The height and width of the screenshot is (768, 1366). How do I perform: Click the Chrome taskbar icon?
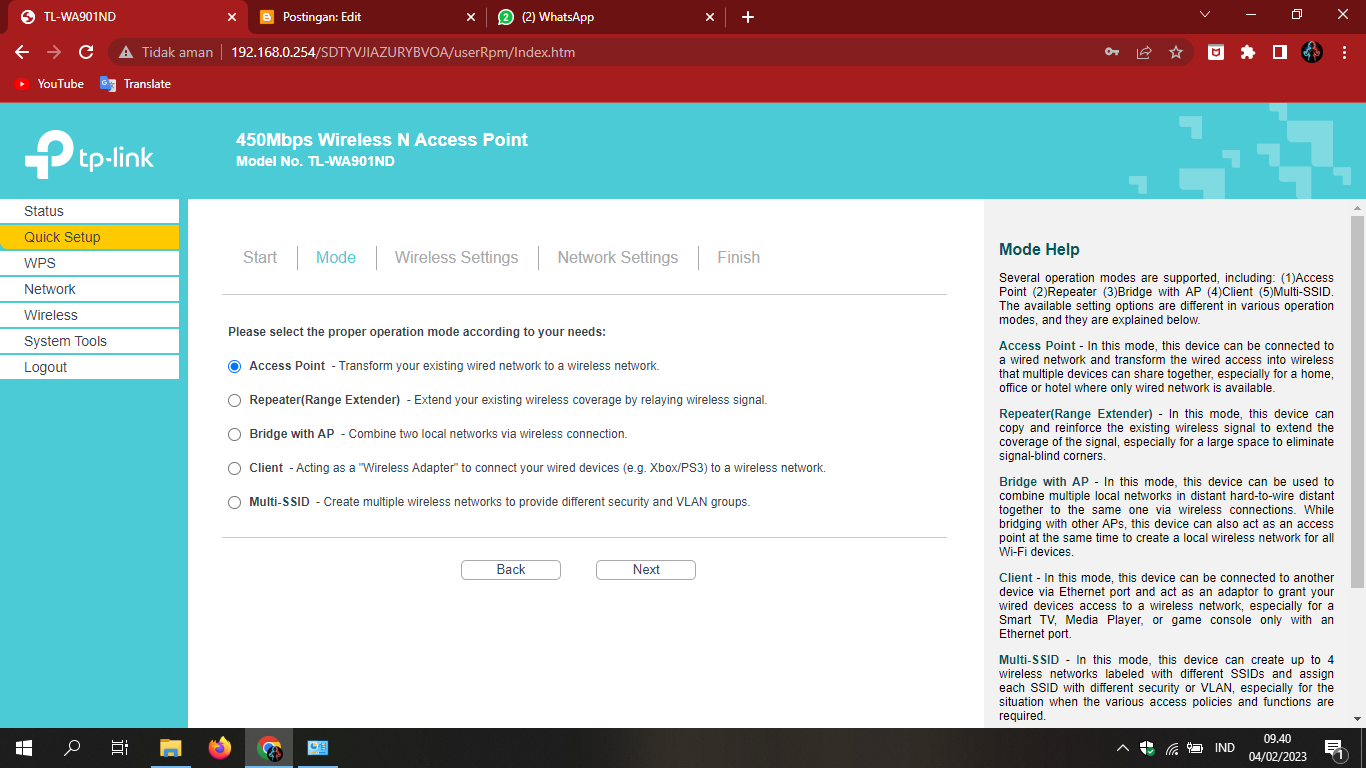tap(269, 748)
